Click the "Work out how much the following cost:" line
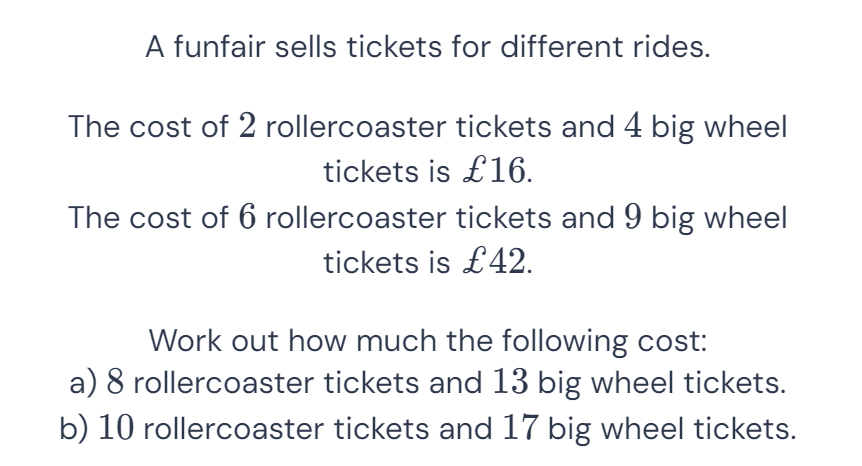Image resolution: width=862 pixels, height=466 pixels. [428, 341]
